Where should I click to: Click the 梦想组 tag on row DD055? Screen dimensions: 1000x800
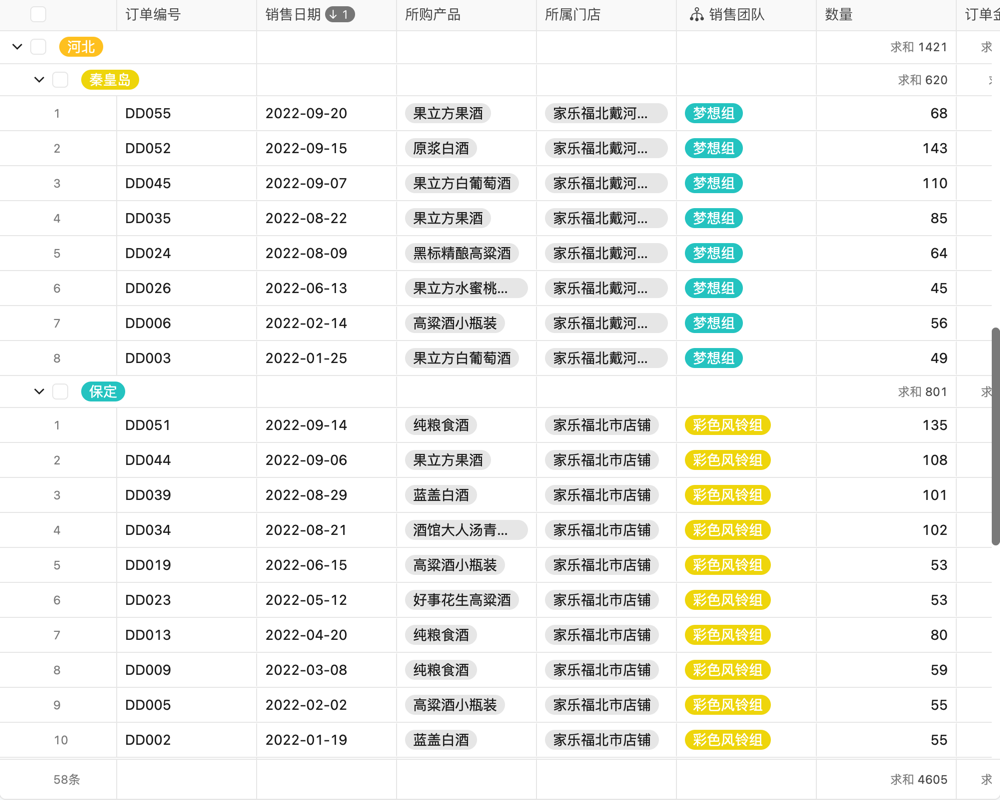[713, 113]
